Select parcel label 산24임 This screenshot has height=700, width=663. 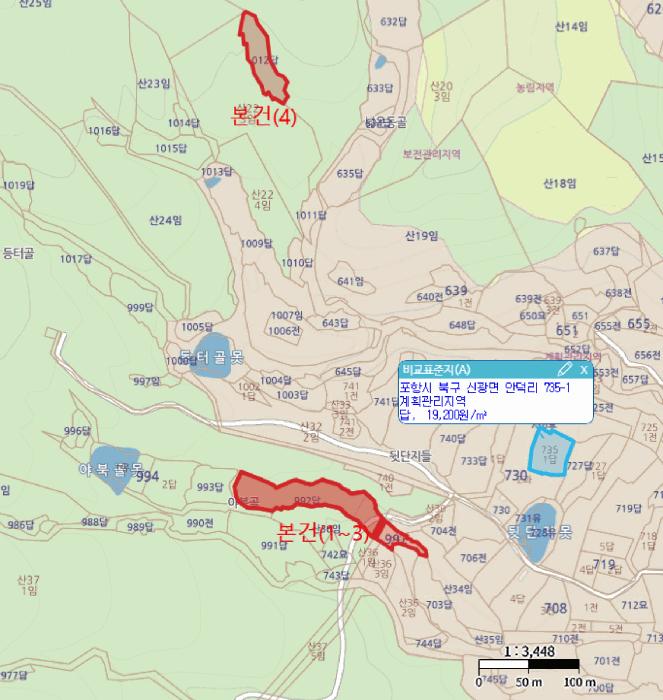coord(165,220)
